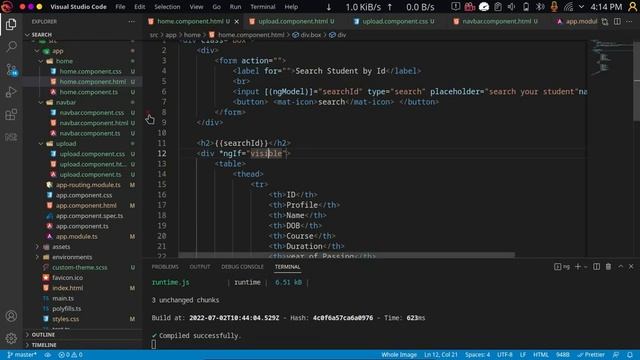640x360 pixels.
Task: Change language mode from HTML
Action: coord(541,355)
